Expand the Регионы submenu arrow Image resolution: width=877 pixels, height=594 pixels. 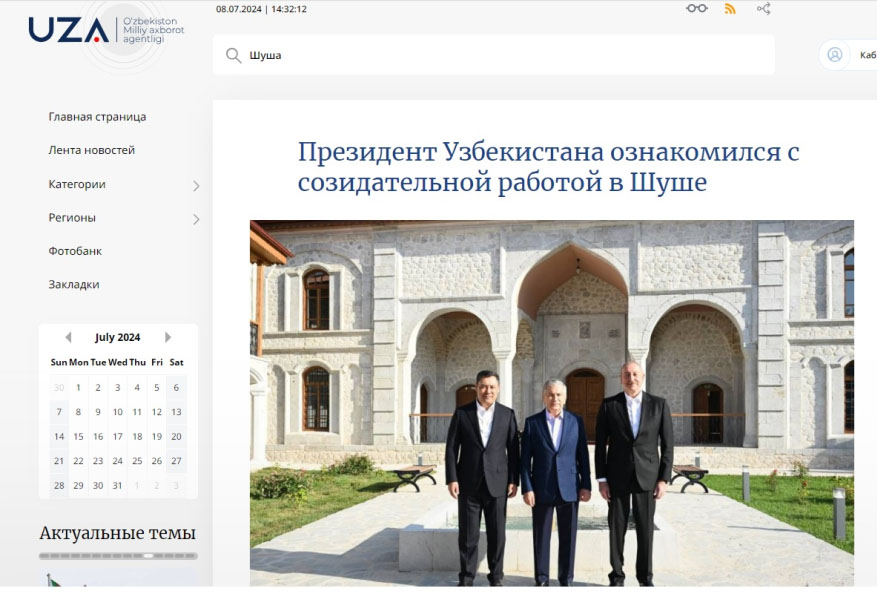click(x=196, y=219)
